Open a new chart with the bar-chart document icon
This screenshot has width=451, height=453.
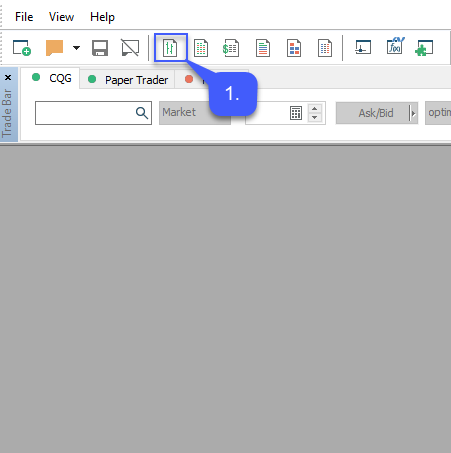click(170, 48)
